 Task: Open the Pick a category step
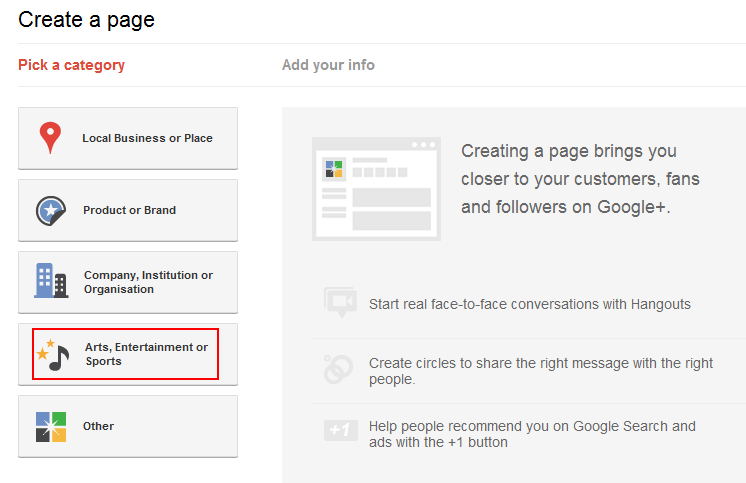tap(71, 65)
